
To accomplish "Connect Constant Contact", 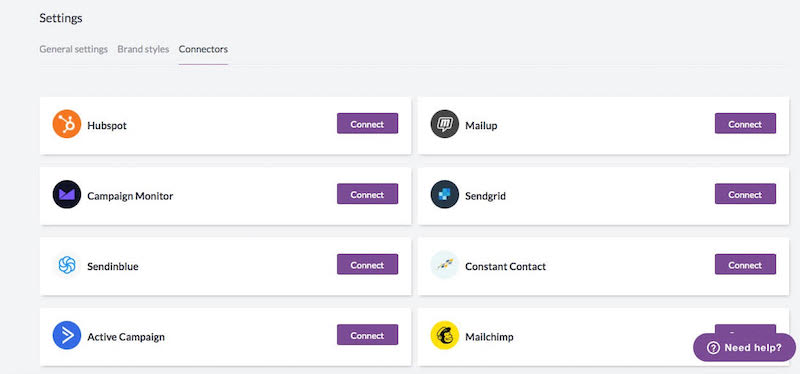I will pyautogui.click(x=745, y=264).
